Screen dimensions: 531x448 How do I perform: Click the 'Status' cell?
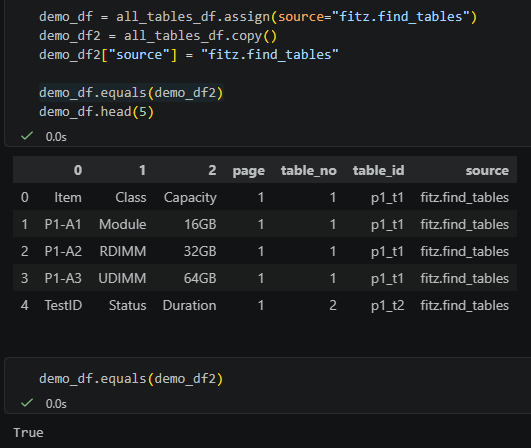pyautogui.click(x=128, y=305)
